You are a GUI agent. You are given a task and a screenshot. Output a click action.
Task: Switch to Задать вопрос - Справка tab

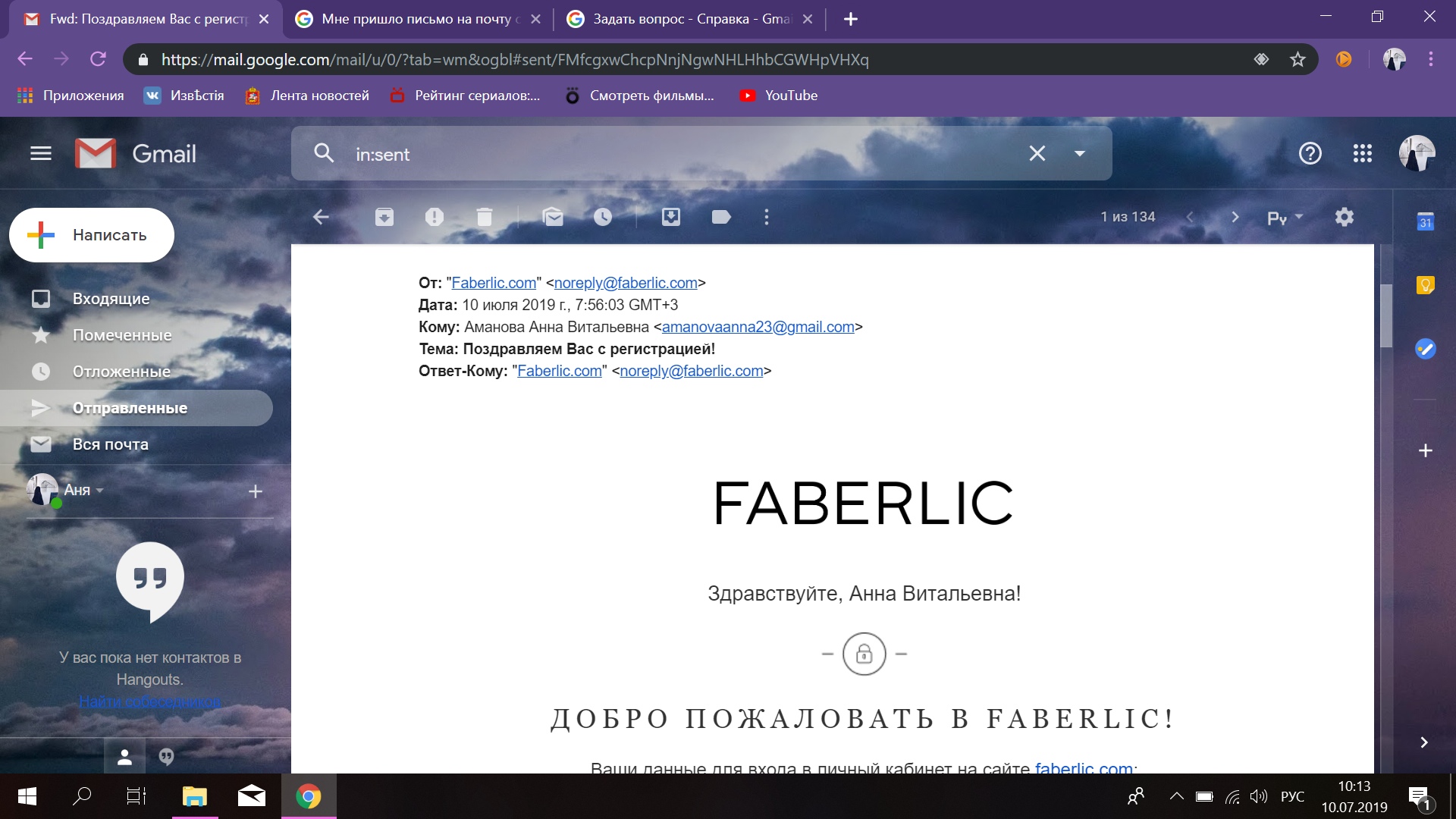pos(690,19)
